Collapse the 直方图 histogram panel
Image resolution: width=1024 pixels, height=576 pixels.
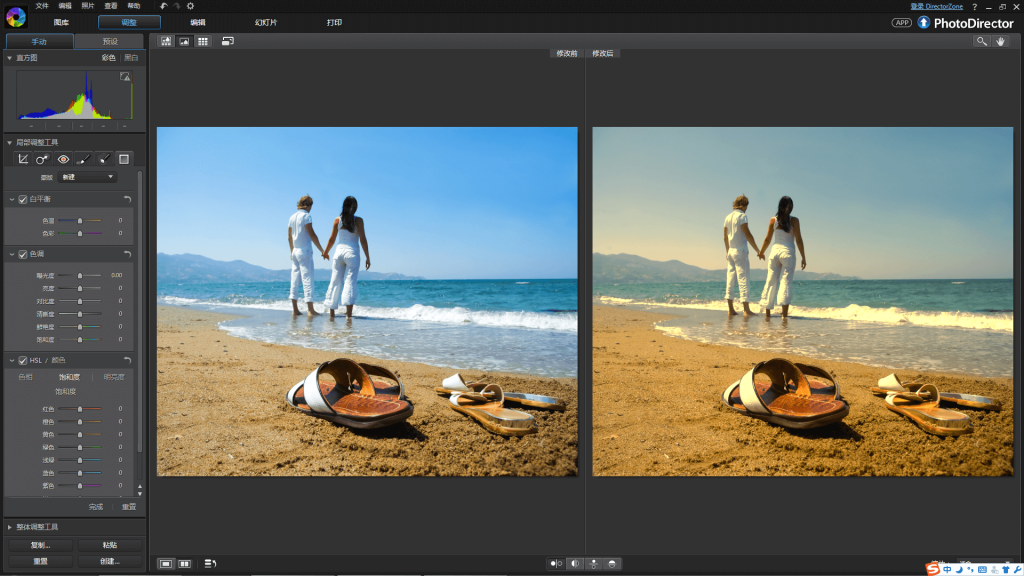[x=10, y=58]
